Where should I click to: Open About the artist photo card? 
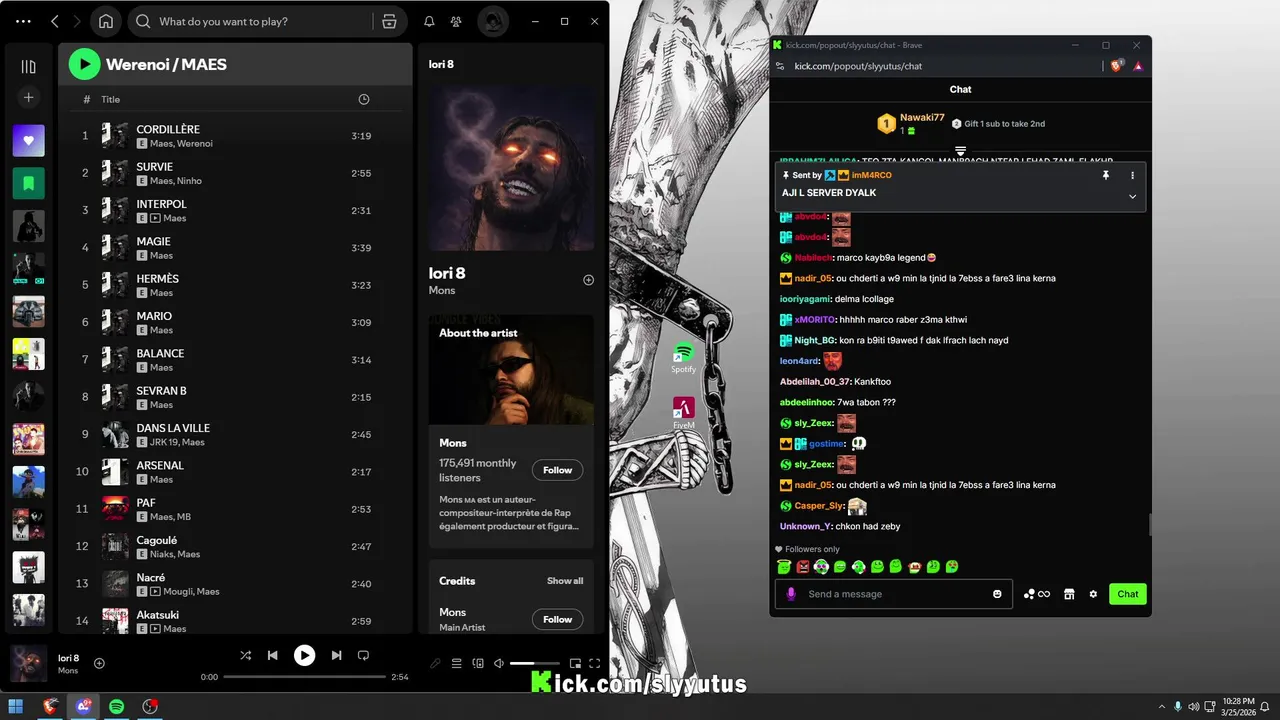pos(511,370)
